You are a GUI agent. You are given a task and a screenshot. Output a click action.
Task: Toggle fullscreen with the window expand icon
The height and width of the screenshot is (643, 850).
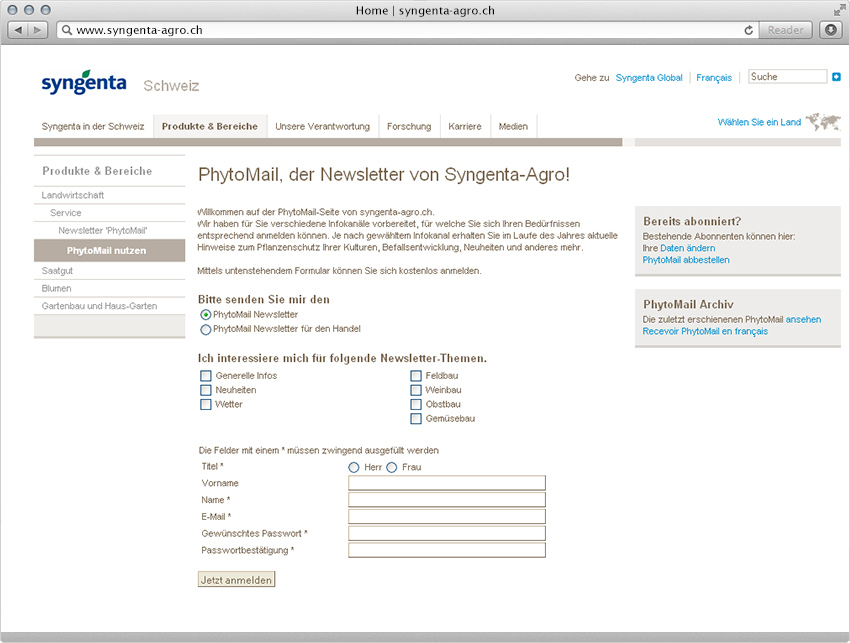[x=839, y=10]
